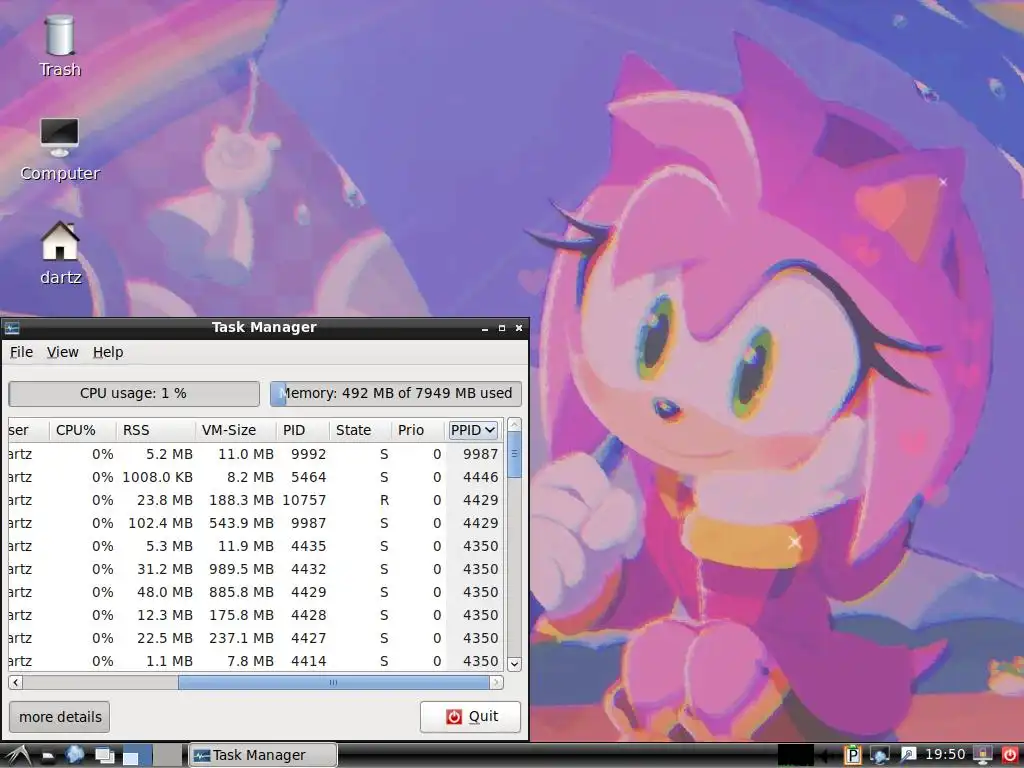Close the Task Manager window
The height and width of the screenshot is (768, 1024).
point(519,328)
